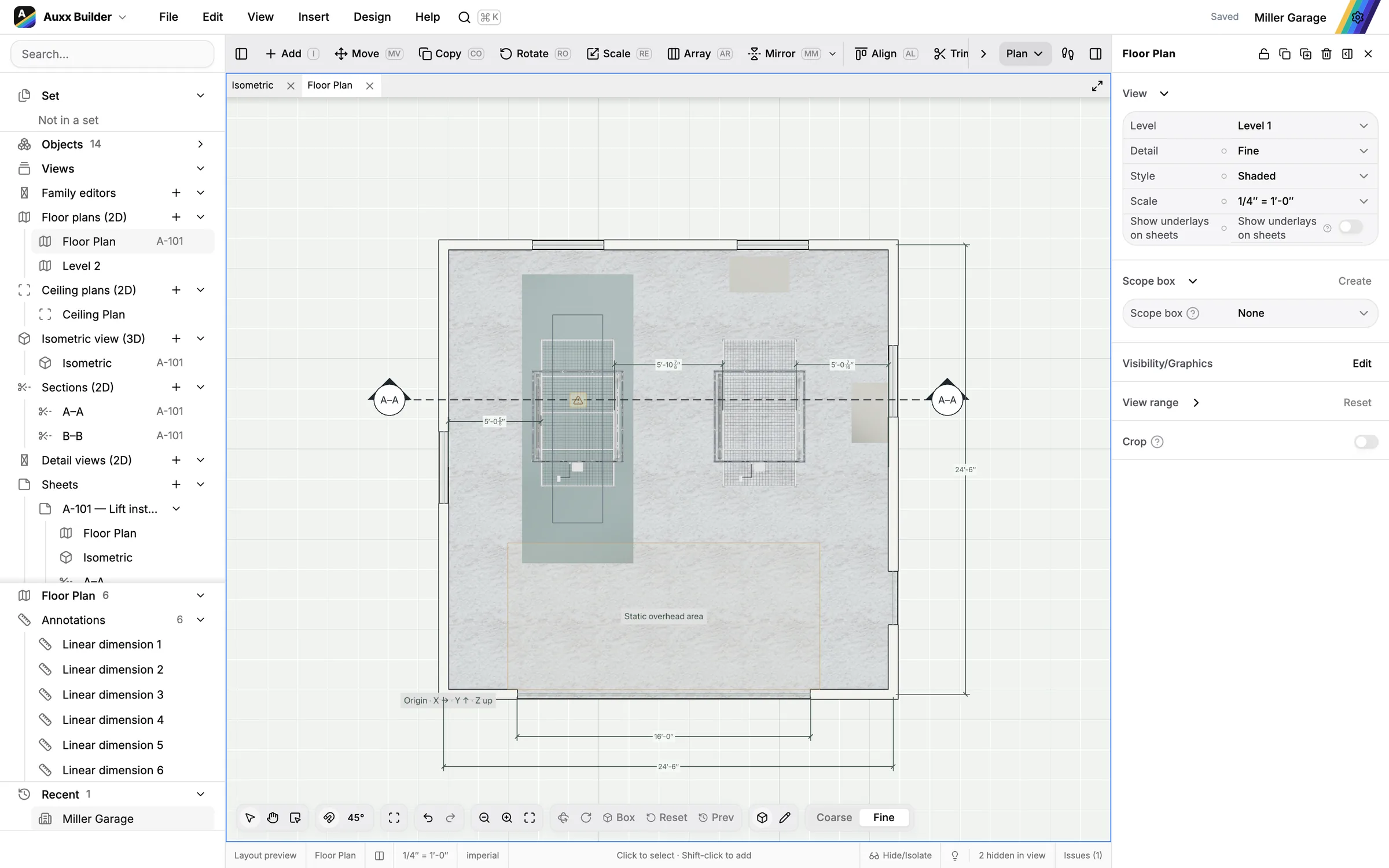
Task: Click Issues (1) in status bar
Action: pos(1082,855)
